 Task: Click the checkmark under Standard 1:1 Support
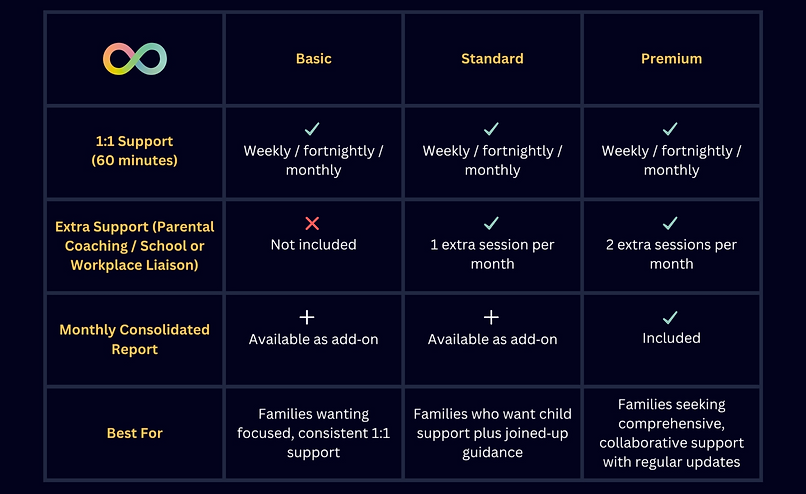click(492, 130)
